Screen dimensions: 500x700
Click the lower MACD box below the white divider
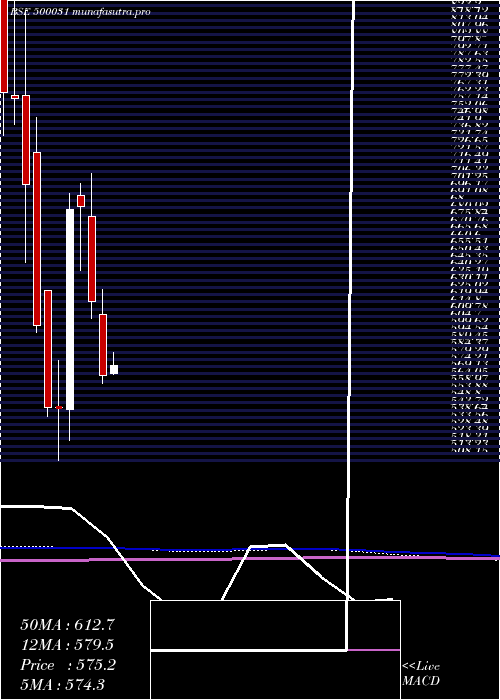click(275, 675)
